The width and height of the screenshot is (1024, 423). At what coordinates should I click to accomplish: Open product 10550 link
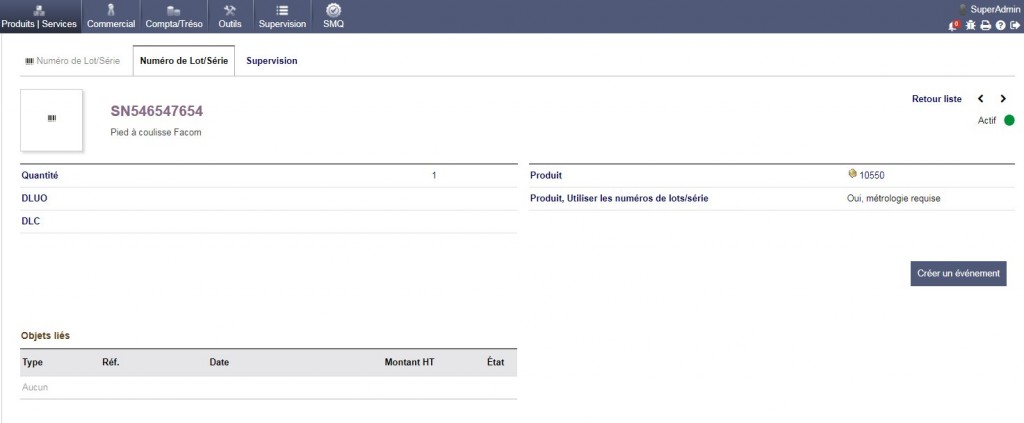pos(872,176)
